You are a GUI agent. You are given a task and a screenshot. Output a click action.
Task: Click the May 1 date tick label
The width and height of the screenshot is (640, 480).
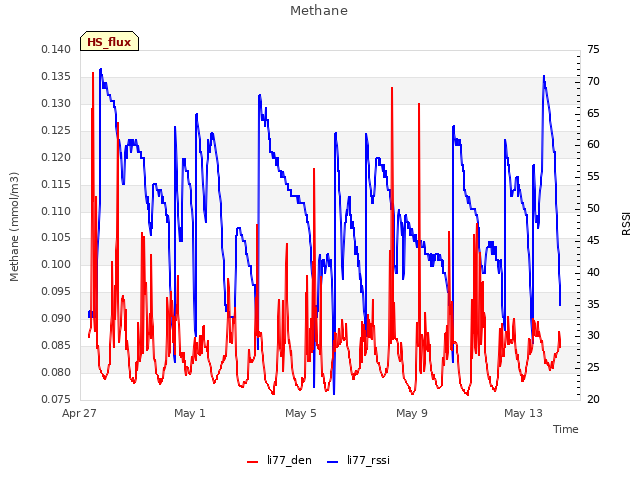pos(190,413)
